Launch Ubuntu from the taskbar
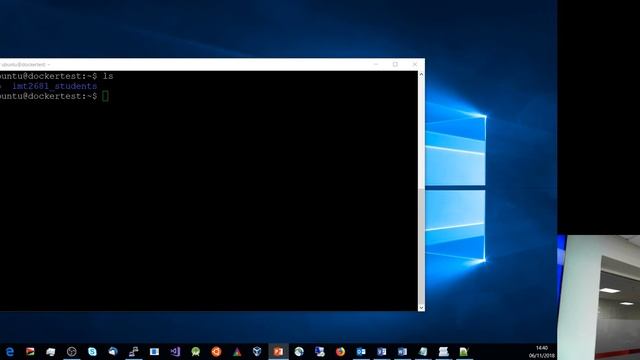The height and width of the screenshot is (360, 640). point(216,351)
